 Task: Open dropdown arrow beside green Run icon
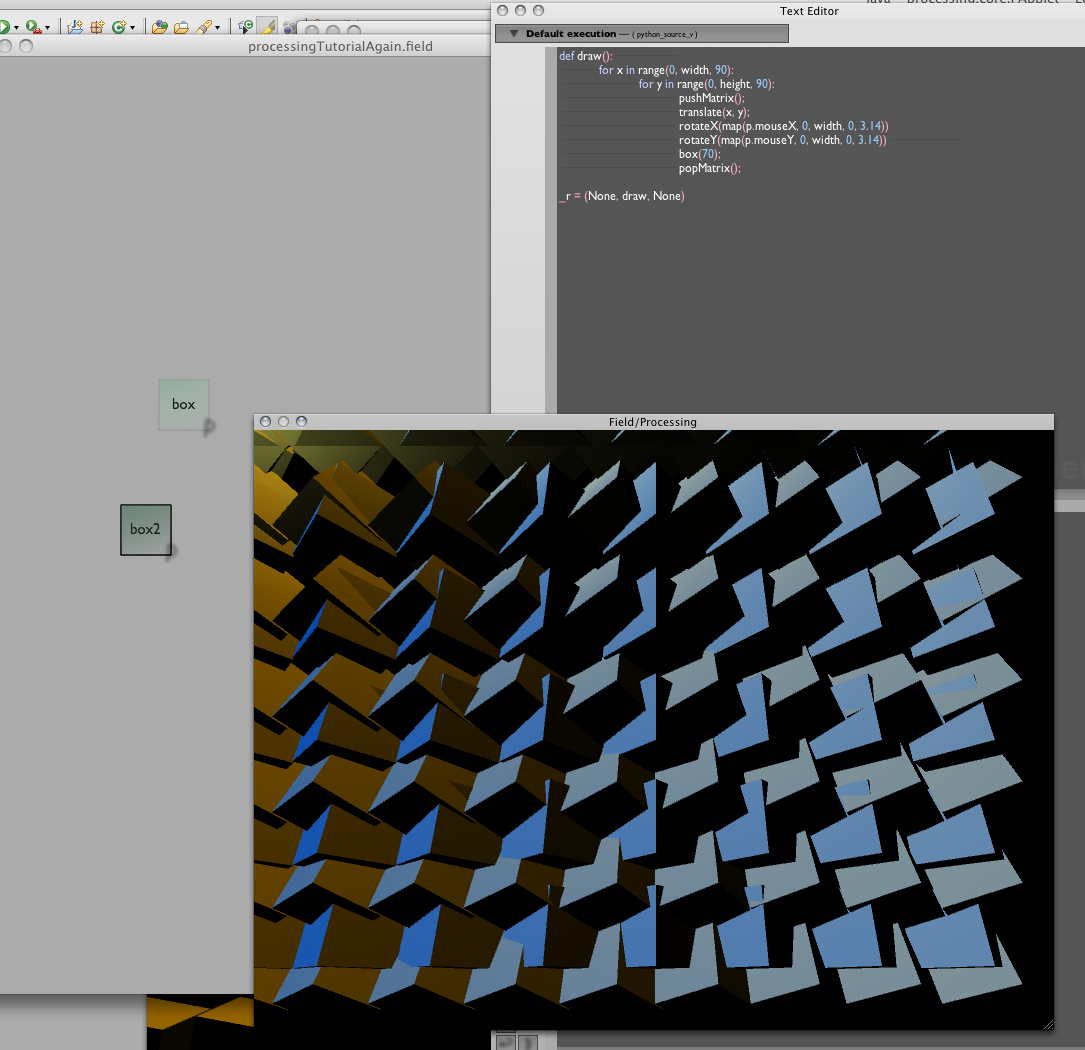[x=16, y=28]
